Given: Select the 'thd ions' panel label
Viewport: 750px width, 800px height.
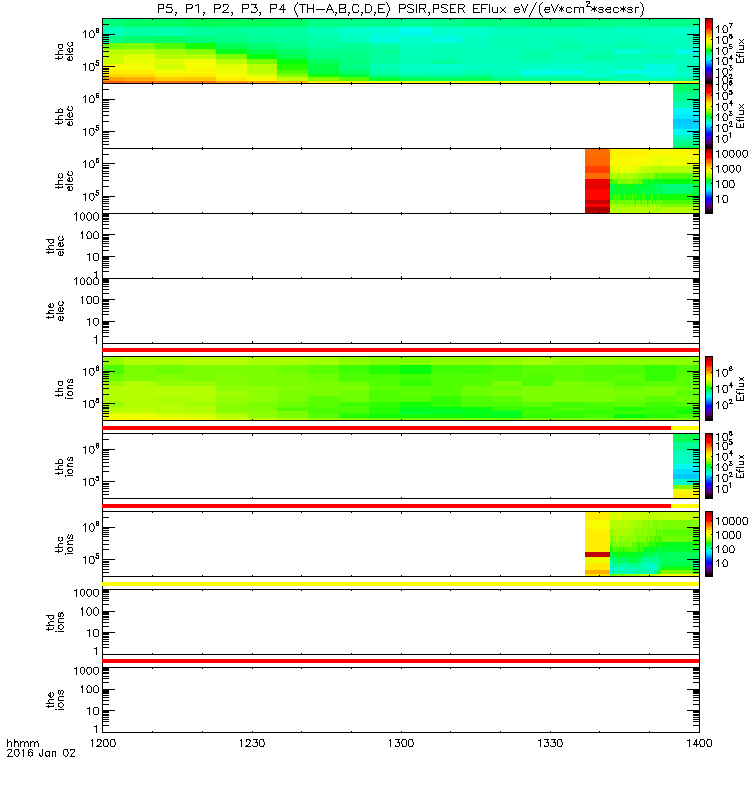Looking at the screenshot, I should point(55,622).
